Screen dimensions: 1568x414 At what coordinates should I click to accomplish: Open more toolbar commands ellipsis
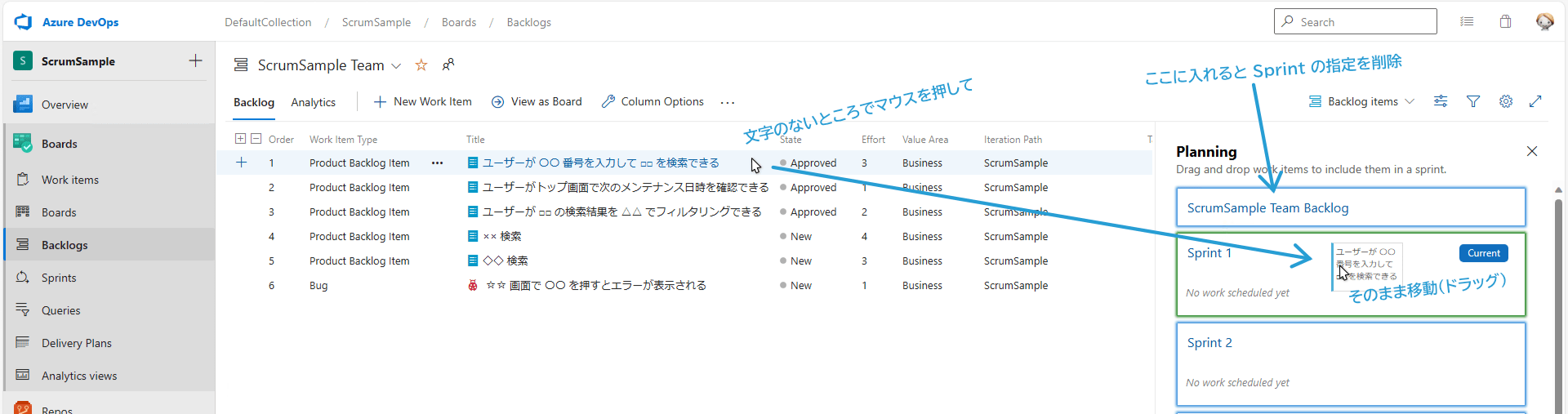[728, 102]
